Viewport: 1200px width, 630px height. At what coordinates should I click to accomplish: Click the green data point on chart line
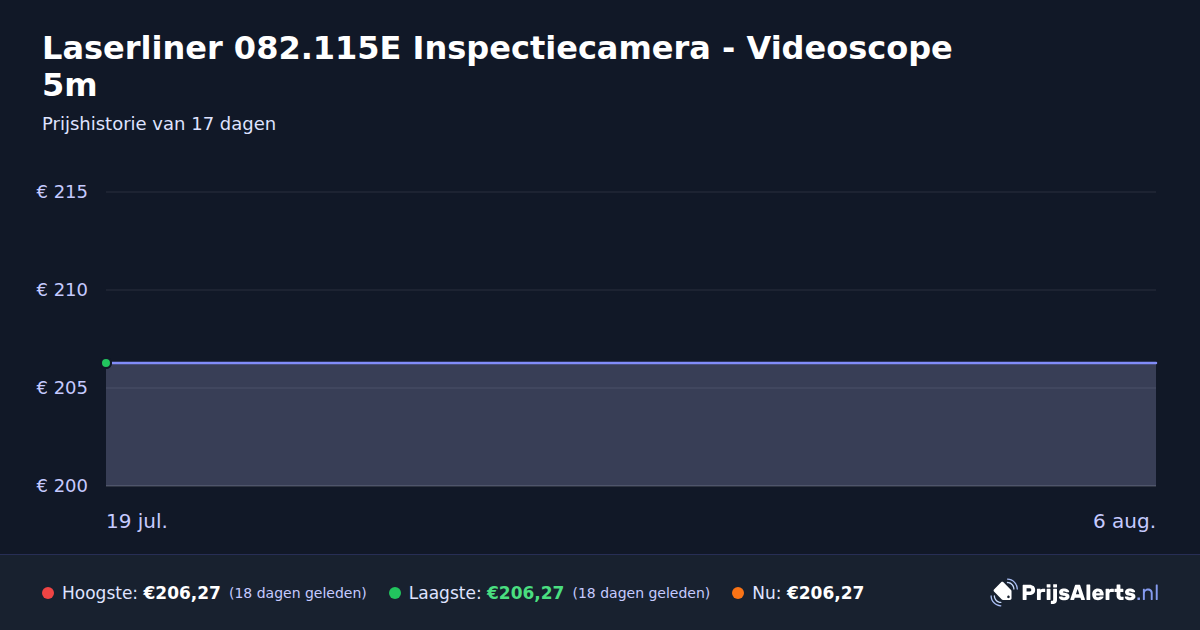pos(106,363)
